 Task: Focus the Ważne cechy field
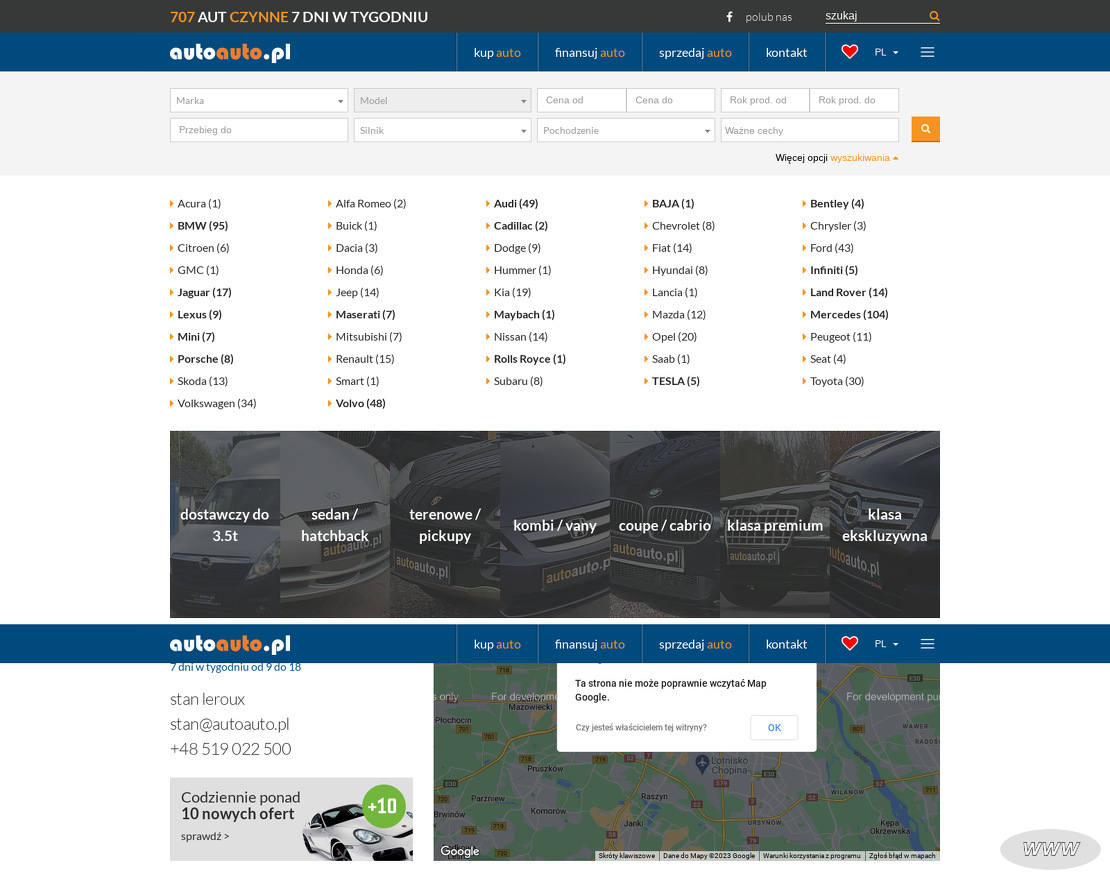coord(810,130)
